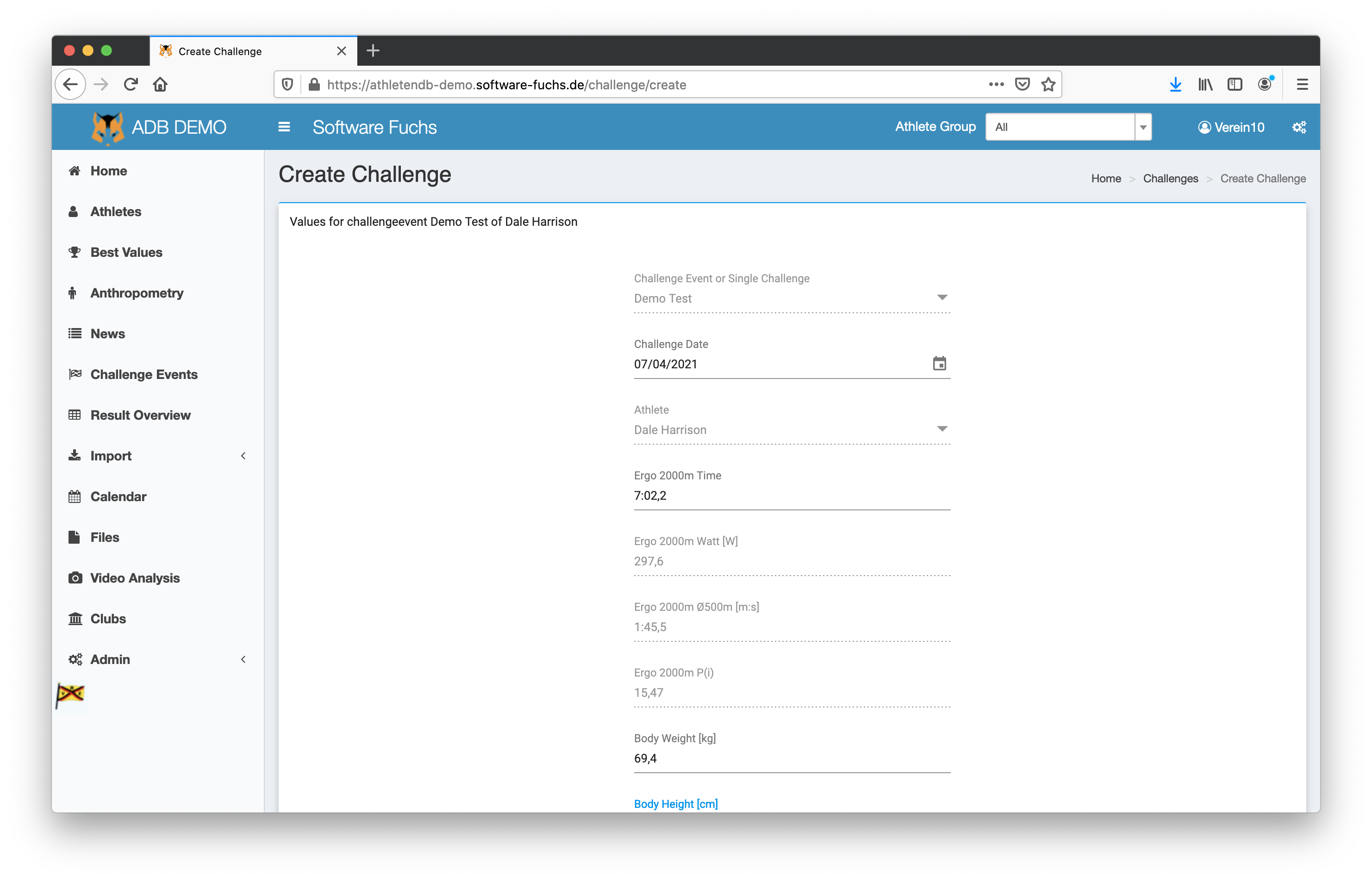The image size is (1372, 881).
Task: Expand the Import submenu
Action: coord(157,456)
